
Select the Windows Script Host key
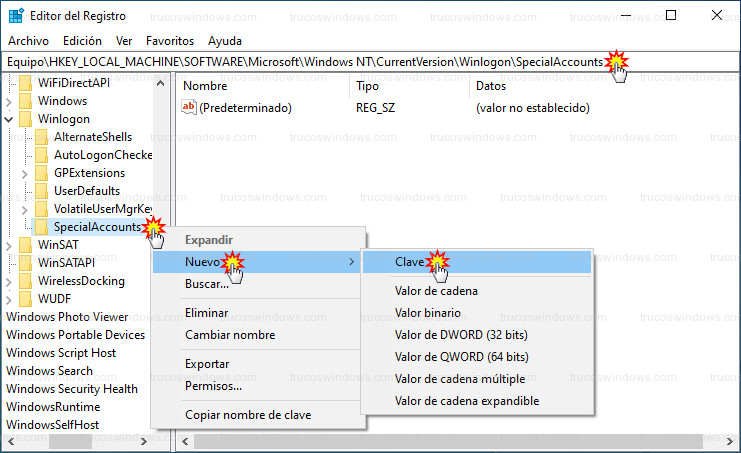[x=61, y=353]
